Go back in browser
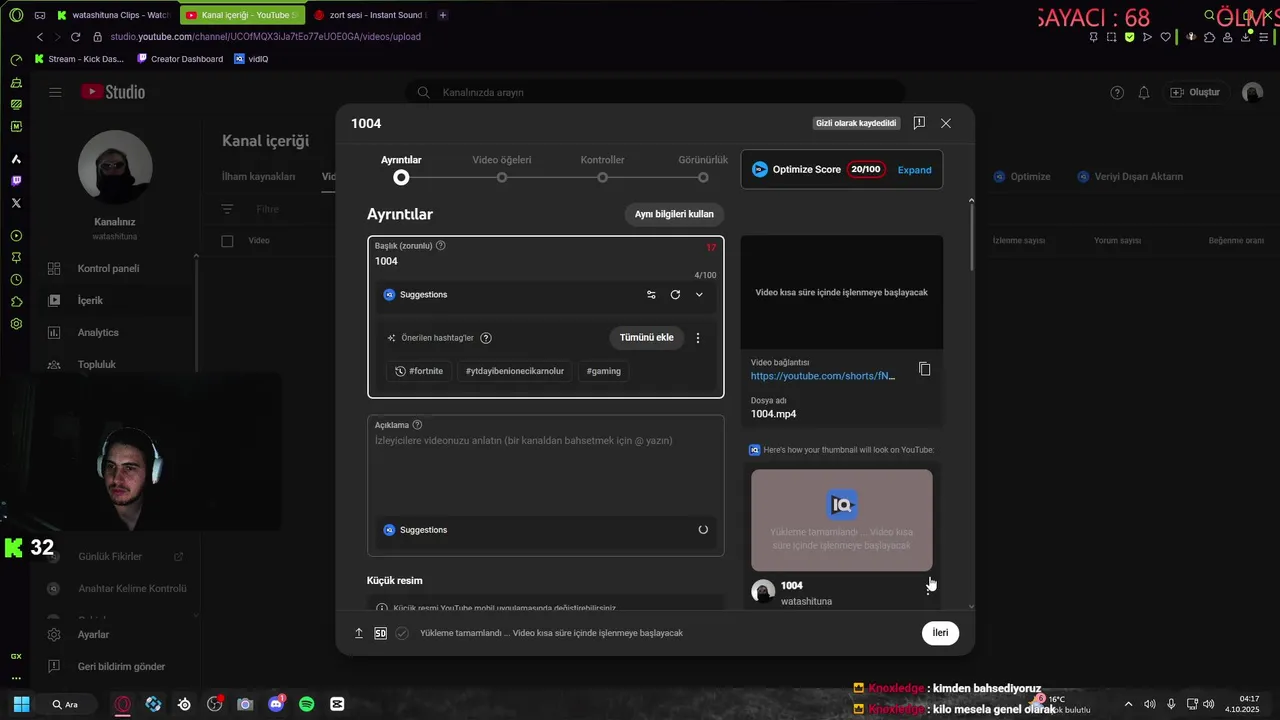 tap(39, 37)
